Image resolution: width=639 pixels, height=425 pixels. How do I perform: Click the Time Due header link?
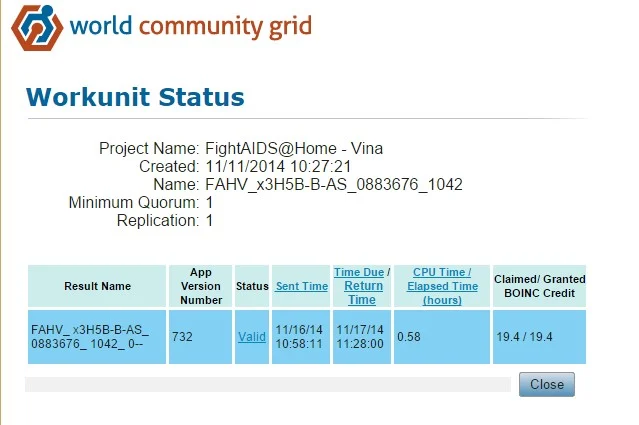click(x=359, y=272)
